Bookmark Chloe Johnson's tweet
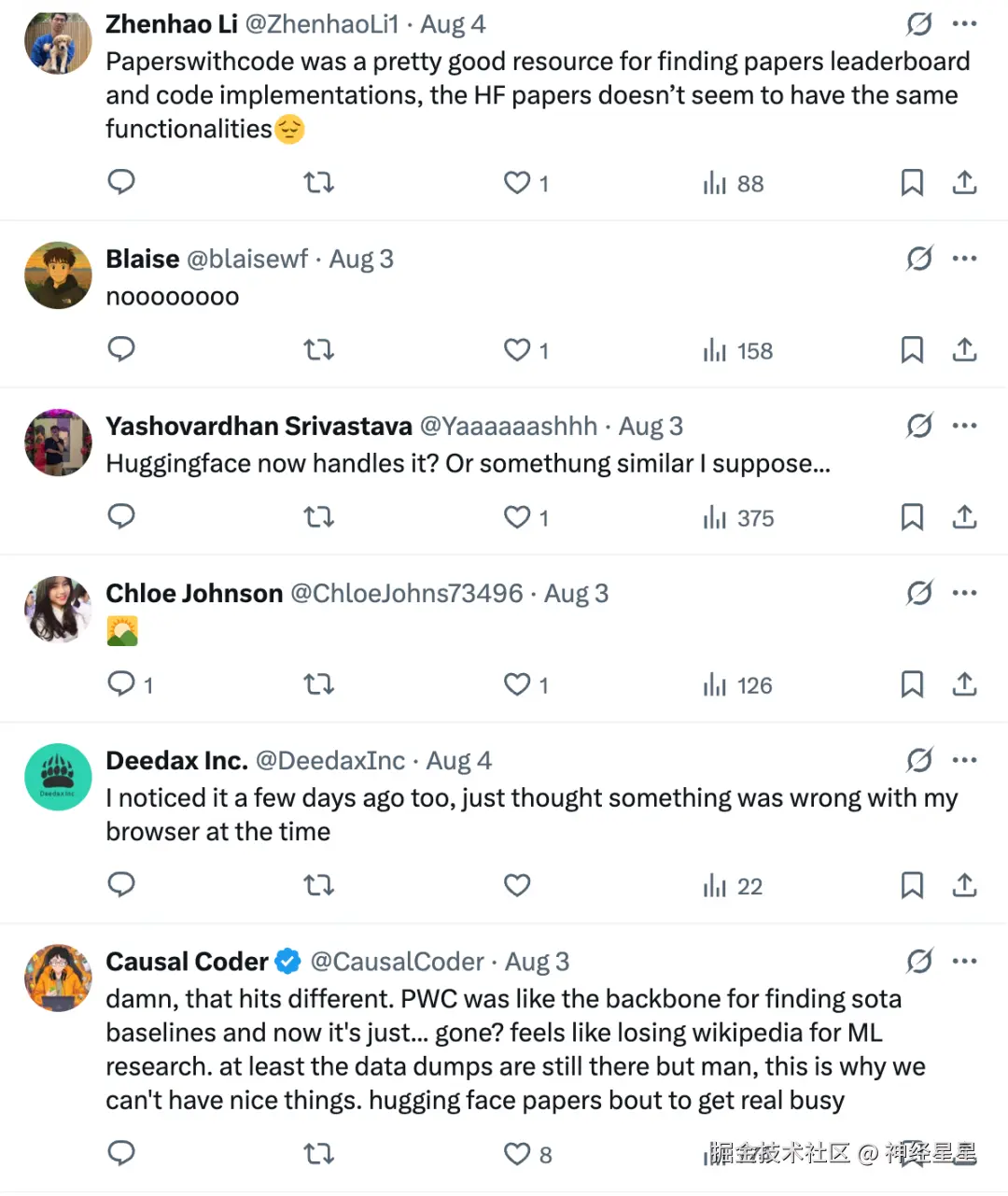This screenshot has height=1196, width=1008. 912,684
